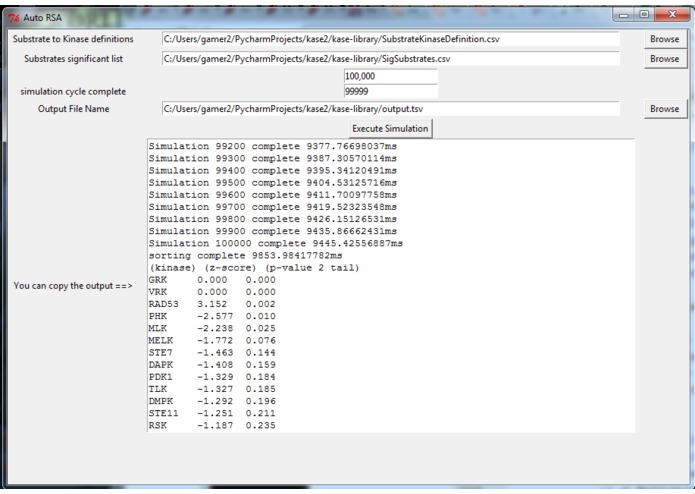The height and width of the screenshot is (494, 695).
Task: Maximize the Auto RSA window
Action: click(x=644, y=15)
